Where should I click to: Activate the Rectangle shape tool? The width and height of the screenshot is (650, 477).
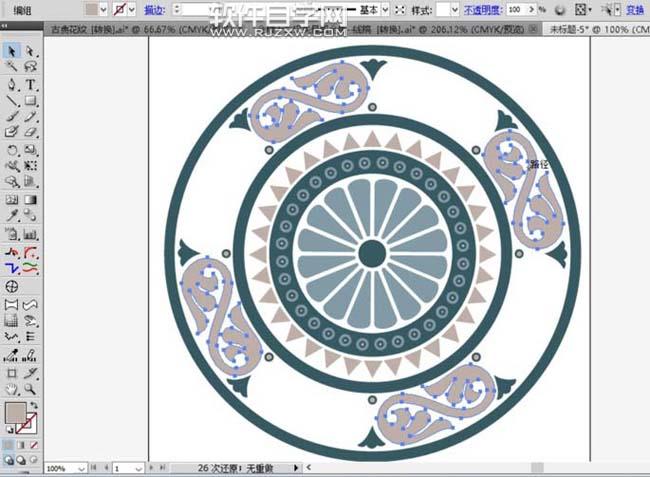pyautogui.click(x=31, y=101)
